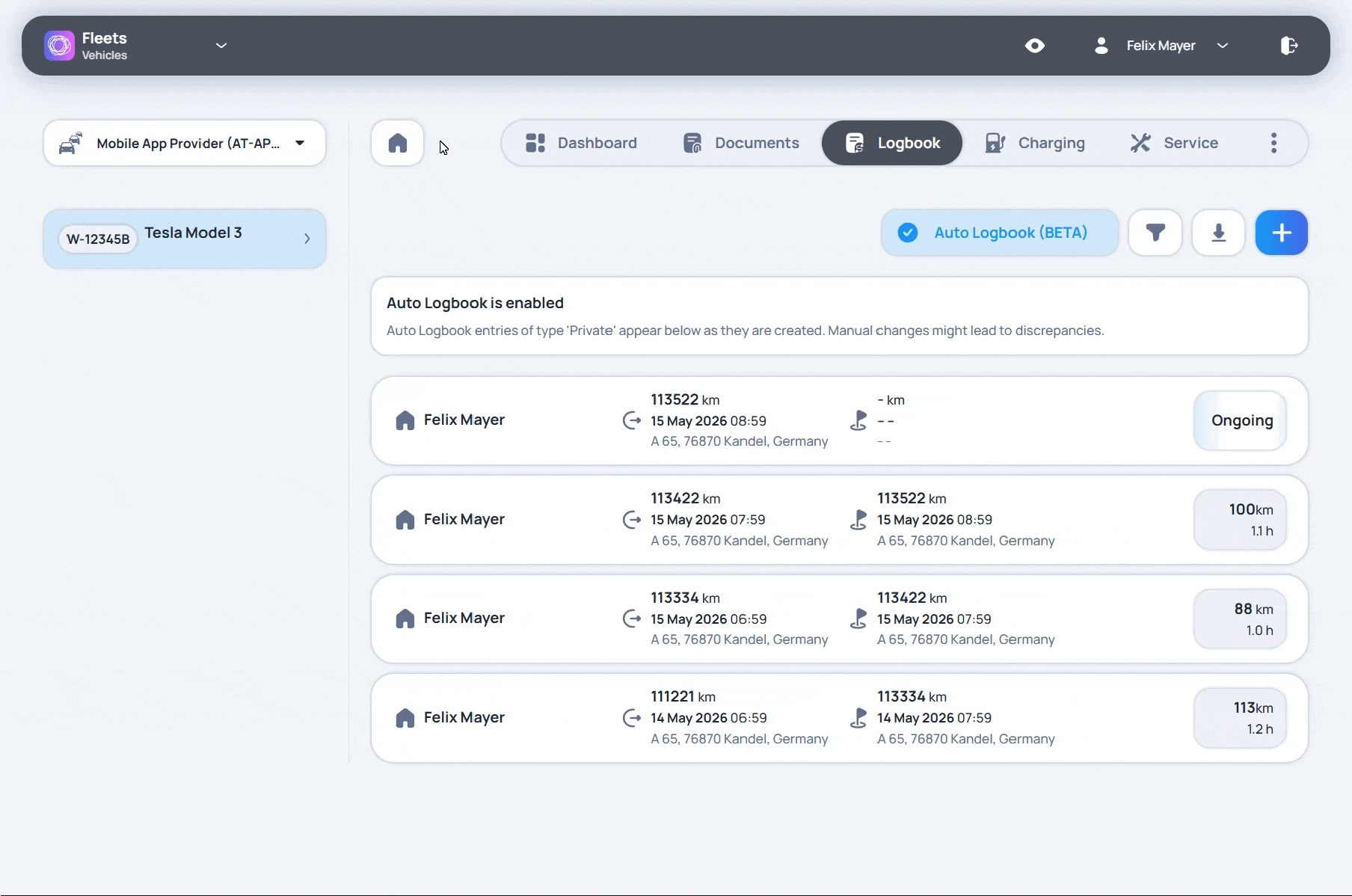Click departure icon of trip starting 113522 km
The height and width of the screenshot is (896, 1352).
click(x=632, y=420)
